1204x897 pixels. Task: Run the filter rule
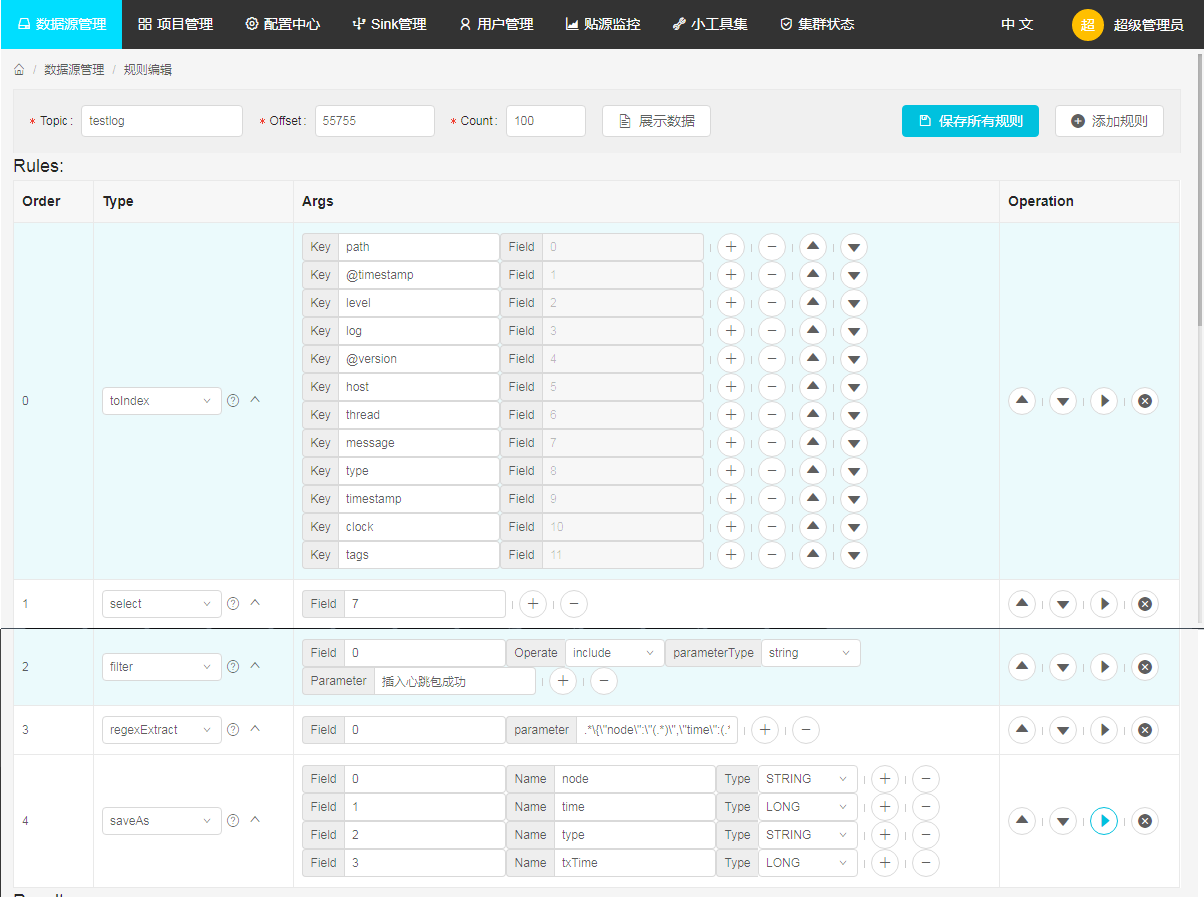1104,667
